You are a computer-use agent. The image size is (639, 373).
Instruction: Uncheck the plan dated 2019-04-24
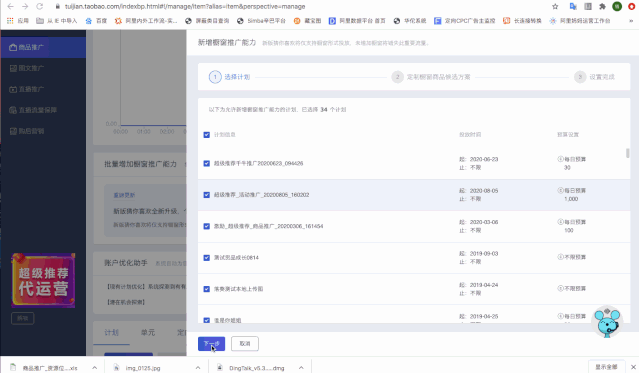207,289
